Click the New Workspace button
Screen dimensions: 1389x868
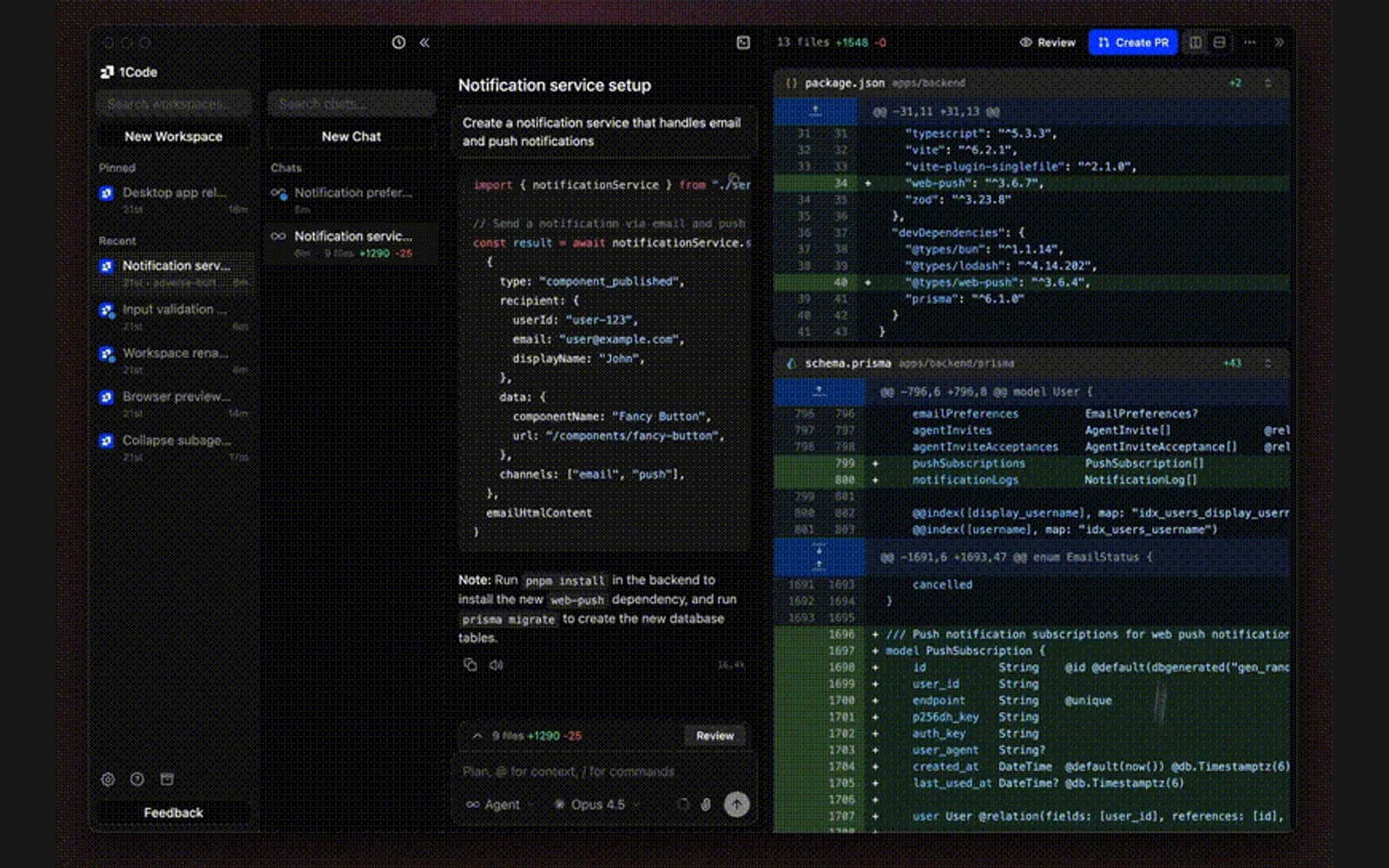coord(174,136)
